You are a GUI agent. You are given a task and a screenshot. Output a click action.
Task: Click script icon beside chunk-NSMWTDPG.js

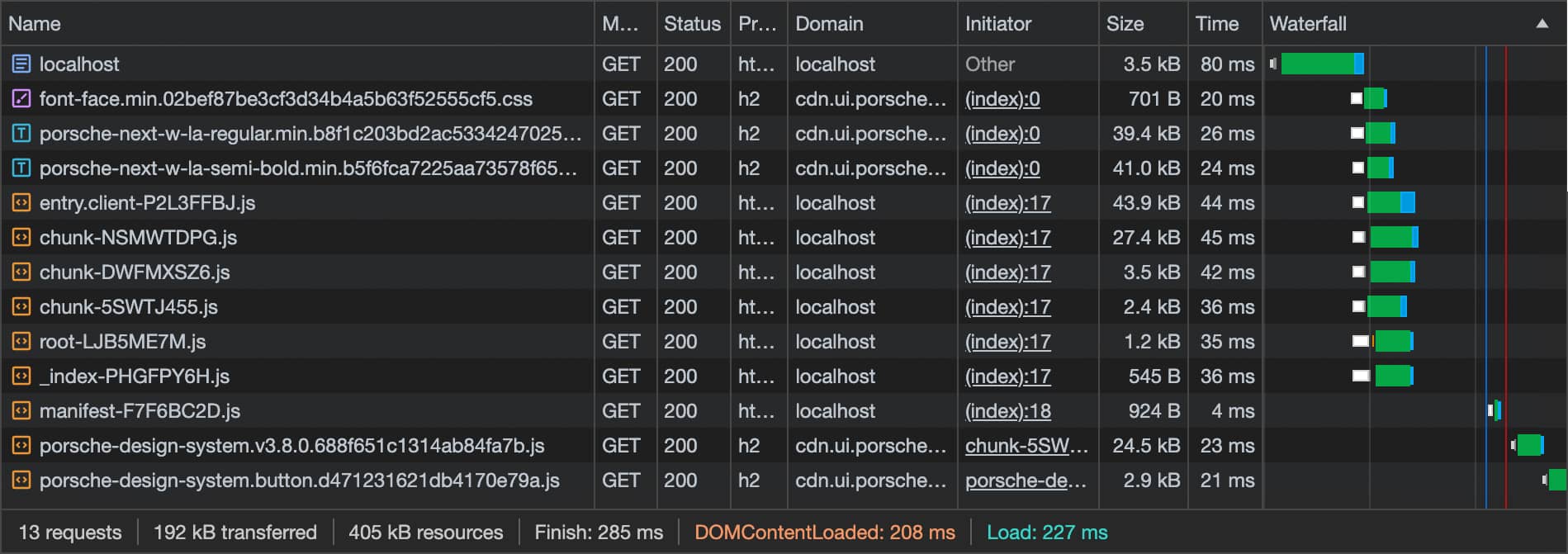[21, 237]
